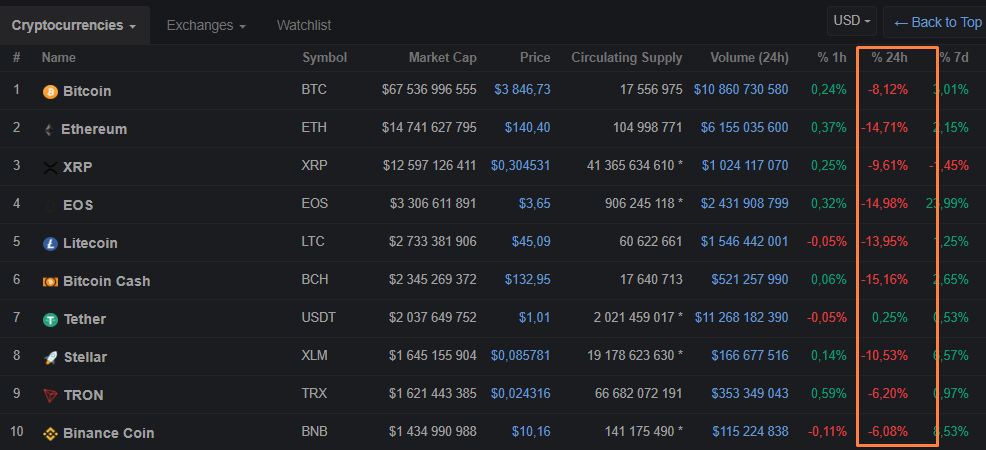The width and height of the screenshot is (986, 450).
Task: Sort by the % 24h column header
Action: click(889, 57)
